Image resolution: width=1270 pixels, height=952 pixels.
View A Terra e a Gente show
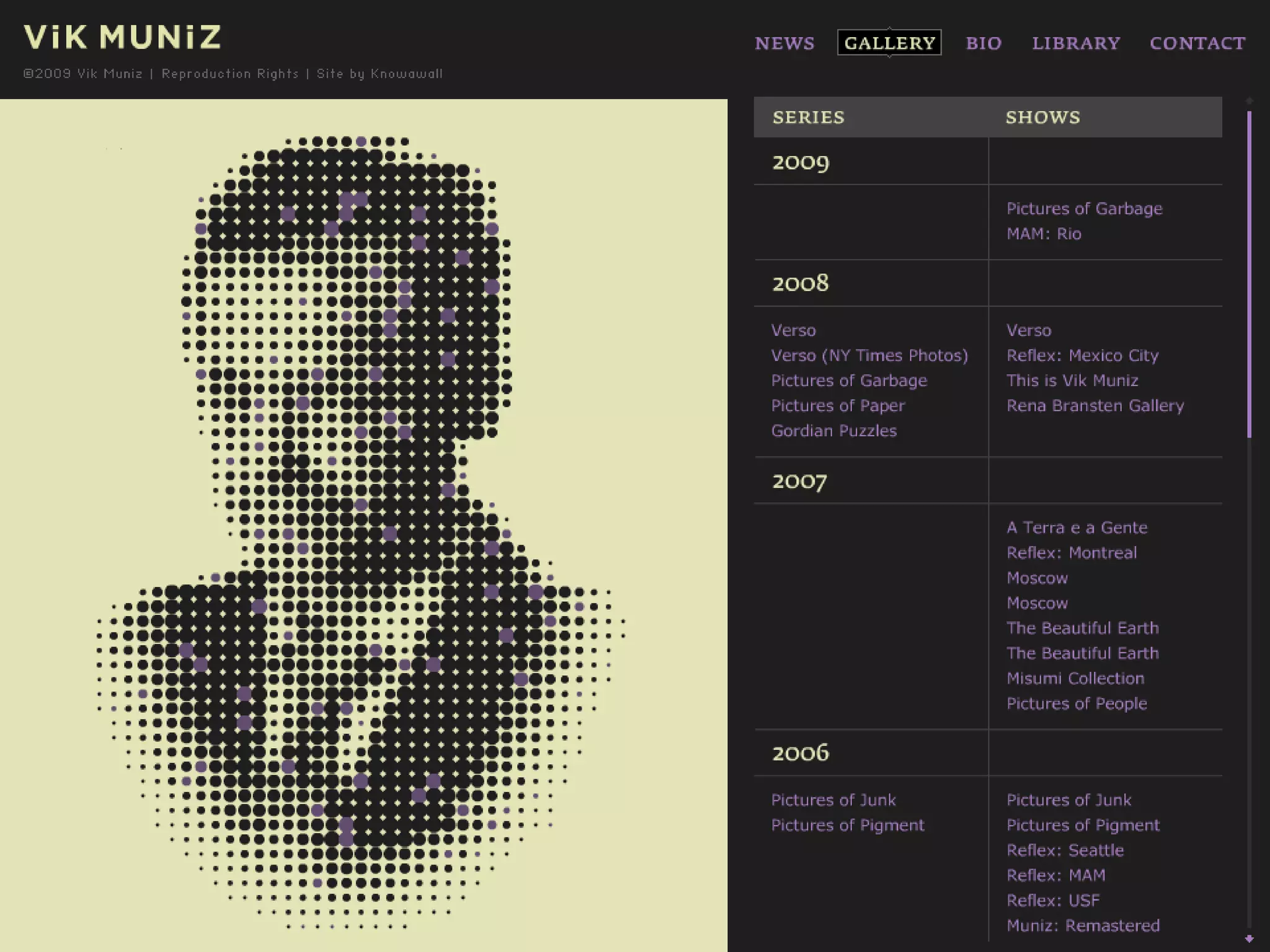pyautogui.click(x=1077, y=527)
